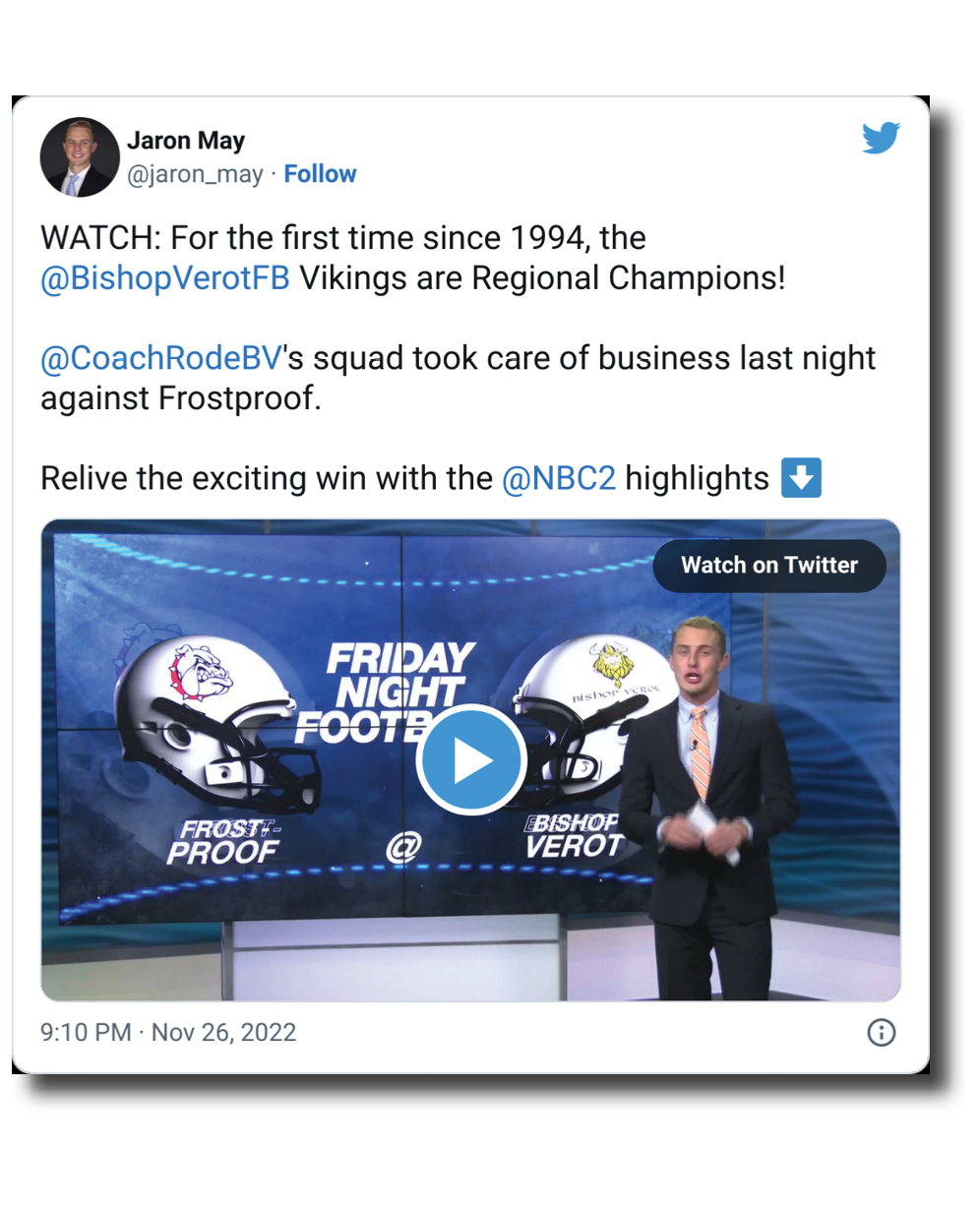Visit the @CoachRodeBV profile mention
The image size is (980, 1207).
click(161, 358)
